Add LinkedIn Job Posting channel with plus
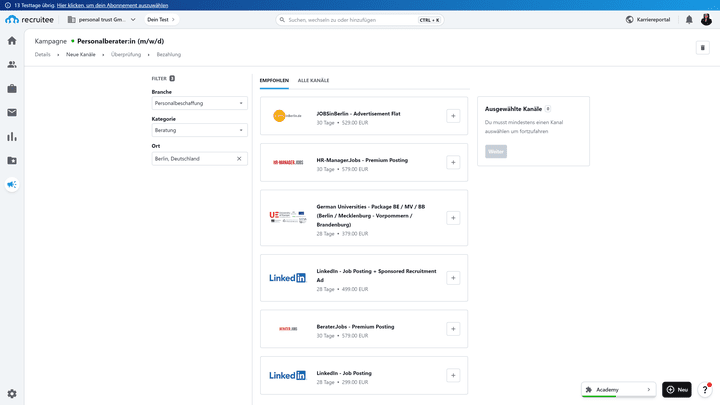Viewport: 720px width, 405px height. pos(453,375)
